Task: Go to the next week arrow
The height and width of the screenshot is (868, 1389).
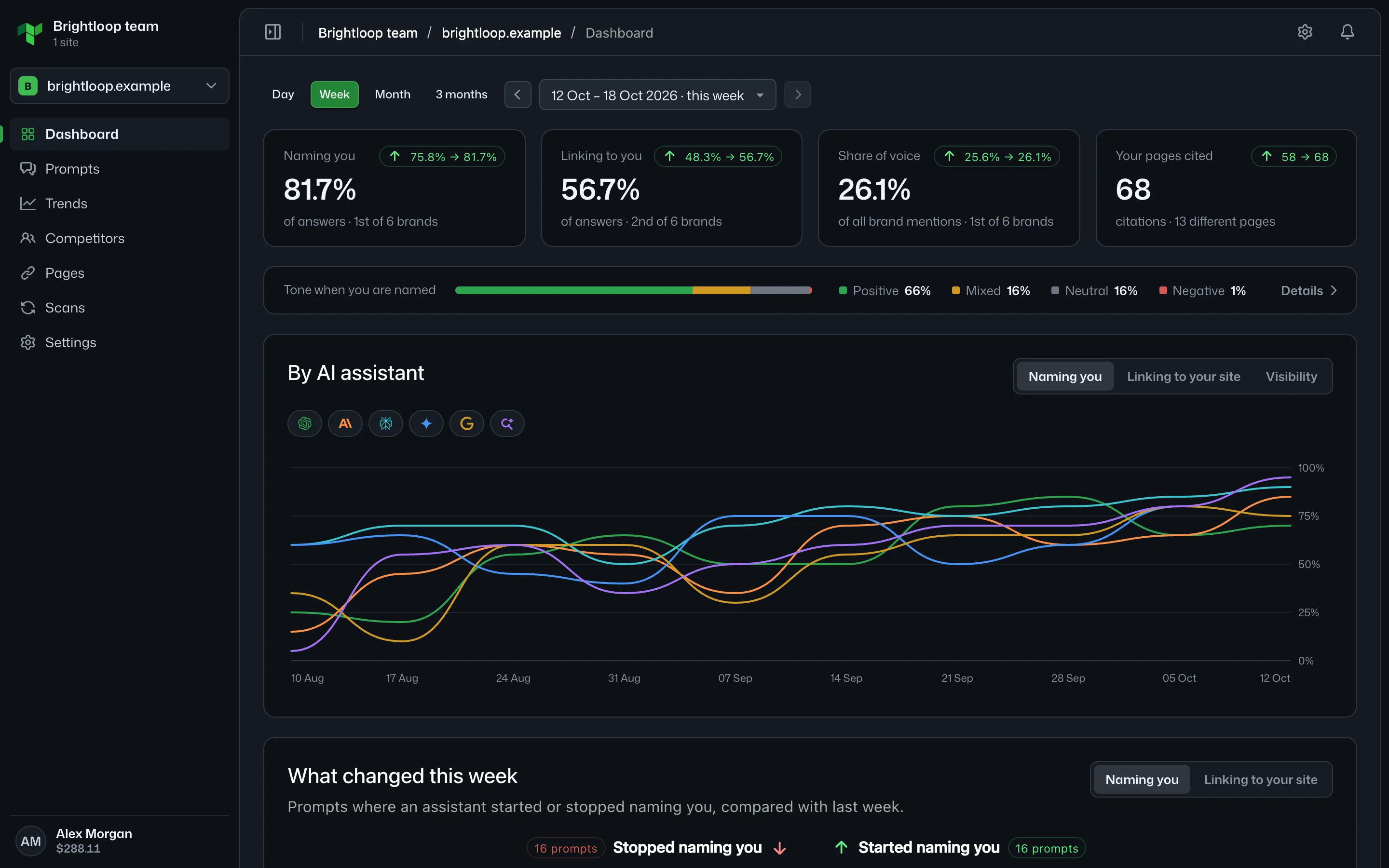Action: pyautogui.click(x=798, y=95)
